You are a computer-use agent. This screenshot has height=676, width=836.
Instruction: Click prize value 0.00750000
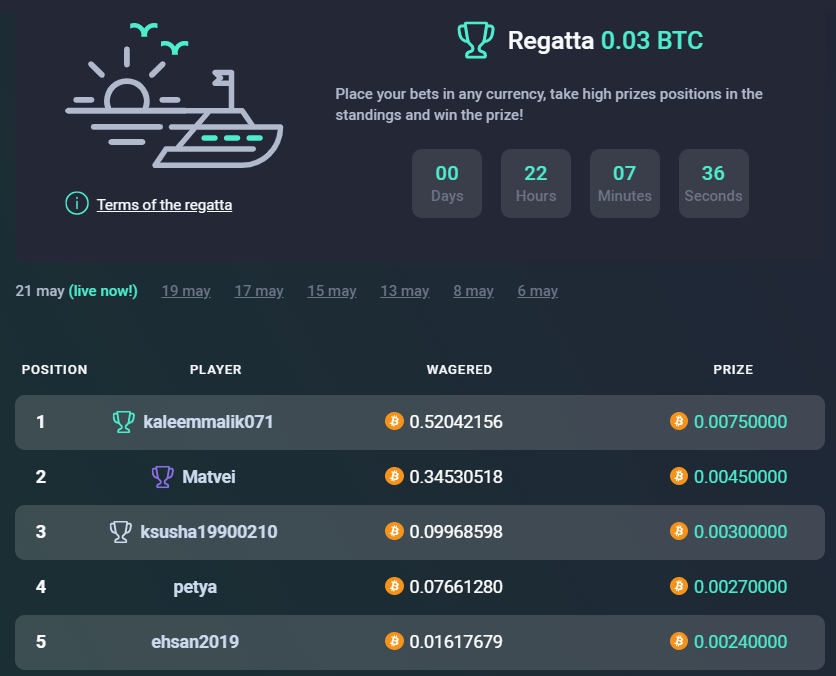coord(741,422)
